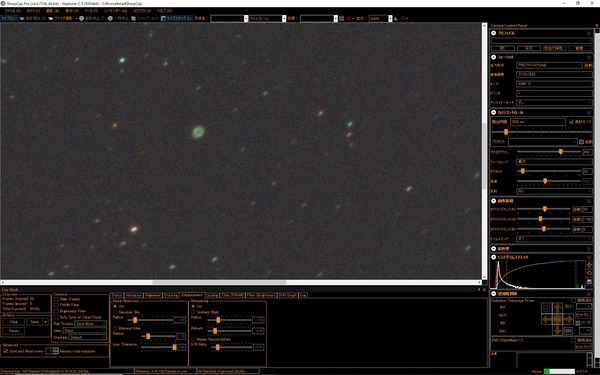The image size is (600, 375).
Task: Click the 一時停止 pause icon
Action: [110, 18]
